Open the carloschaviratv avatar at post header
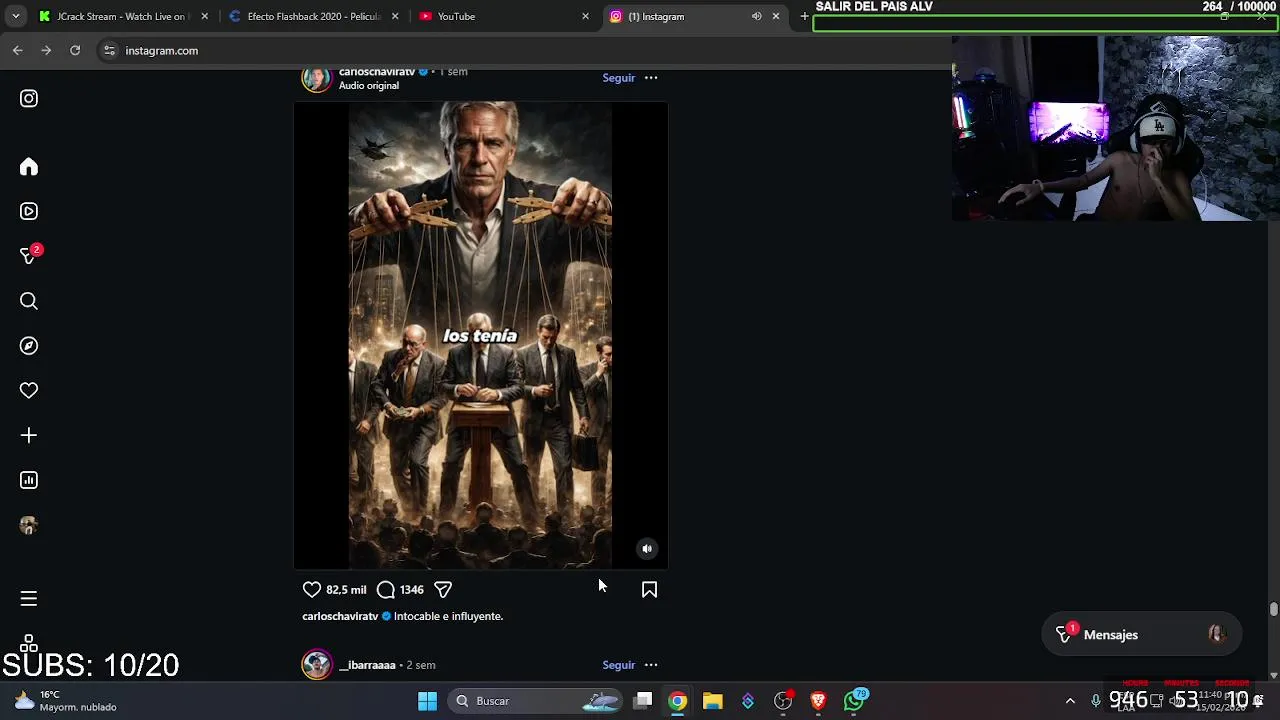This screenshot has height=720, width=1280. click(317, 79)
